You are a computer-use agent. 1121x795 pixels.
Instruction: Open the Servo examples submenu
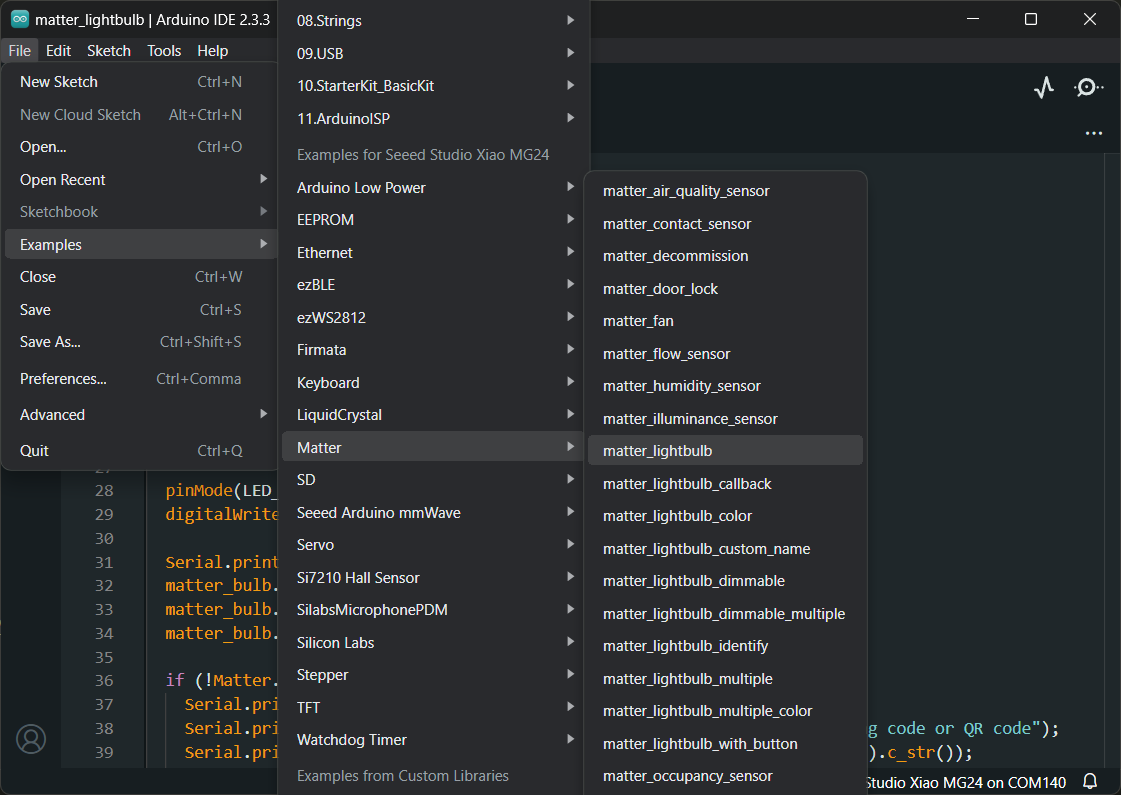pos(434,545)
